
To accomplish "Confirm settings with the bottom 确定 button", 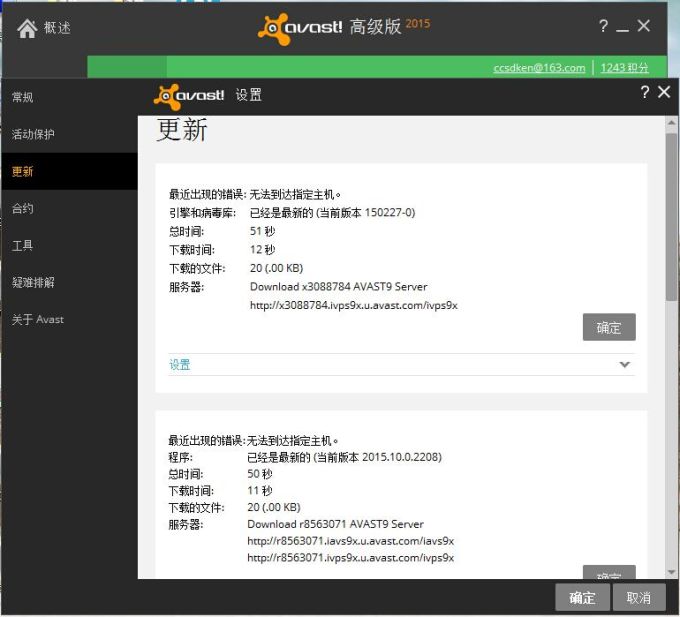I will (582, 597).
